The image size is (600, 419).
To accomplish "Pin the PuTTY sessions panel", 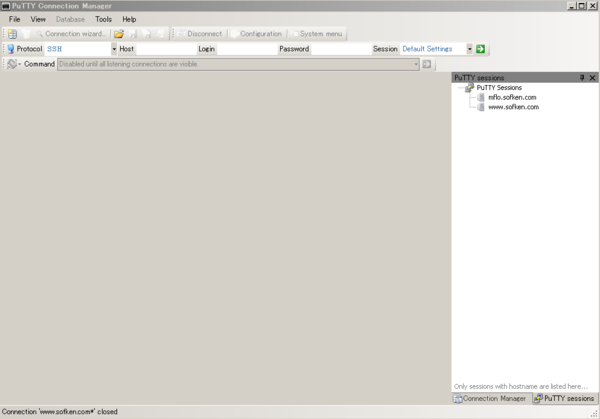I will coord(582,78).
